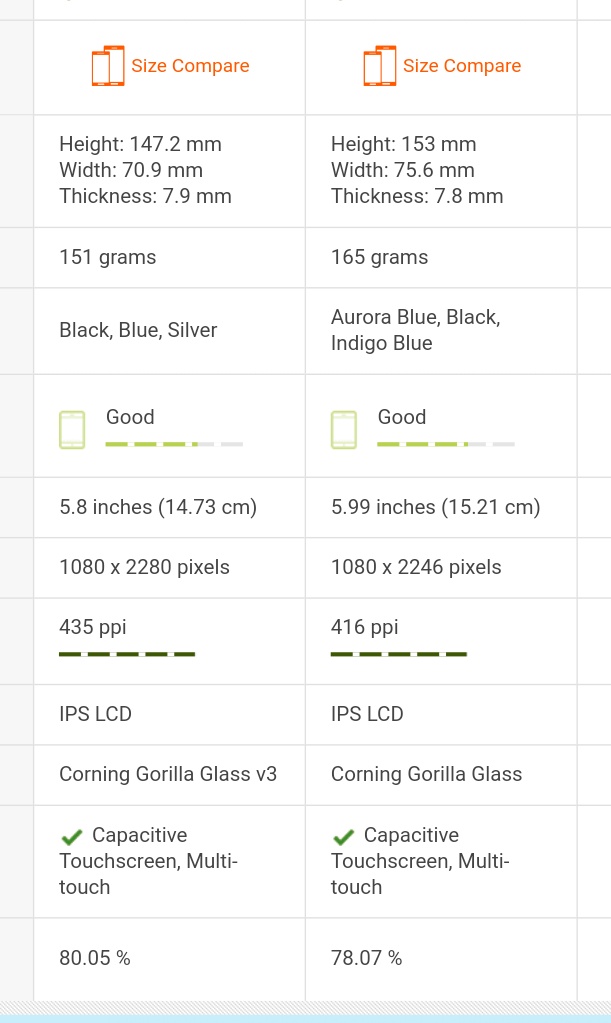Click the 435 ppi density bar
611x1023 pixels.
point(127,654)
